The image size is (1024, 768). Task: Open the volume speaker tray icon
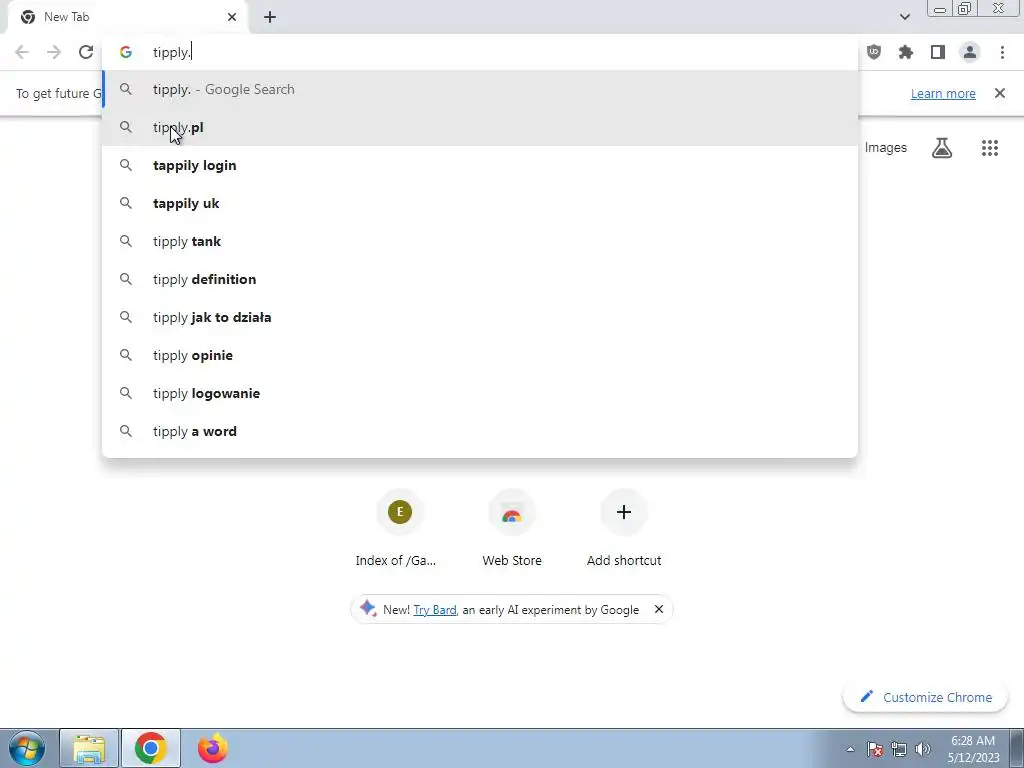pos(923,749)
